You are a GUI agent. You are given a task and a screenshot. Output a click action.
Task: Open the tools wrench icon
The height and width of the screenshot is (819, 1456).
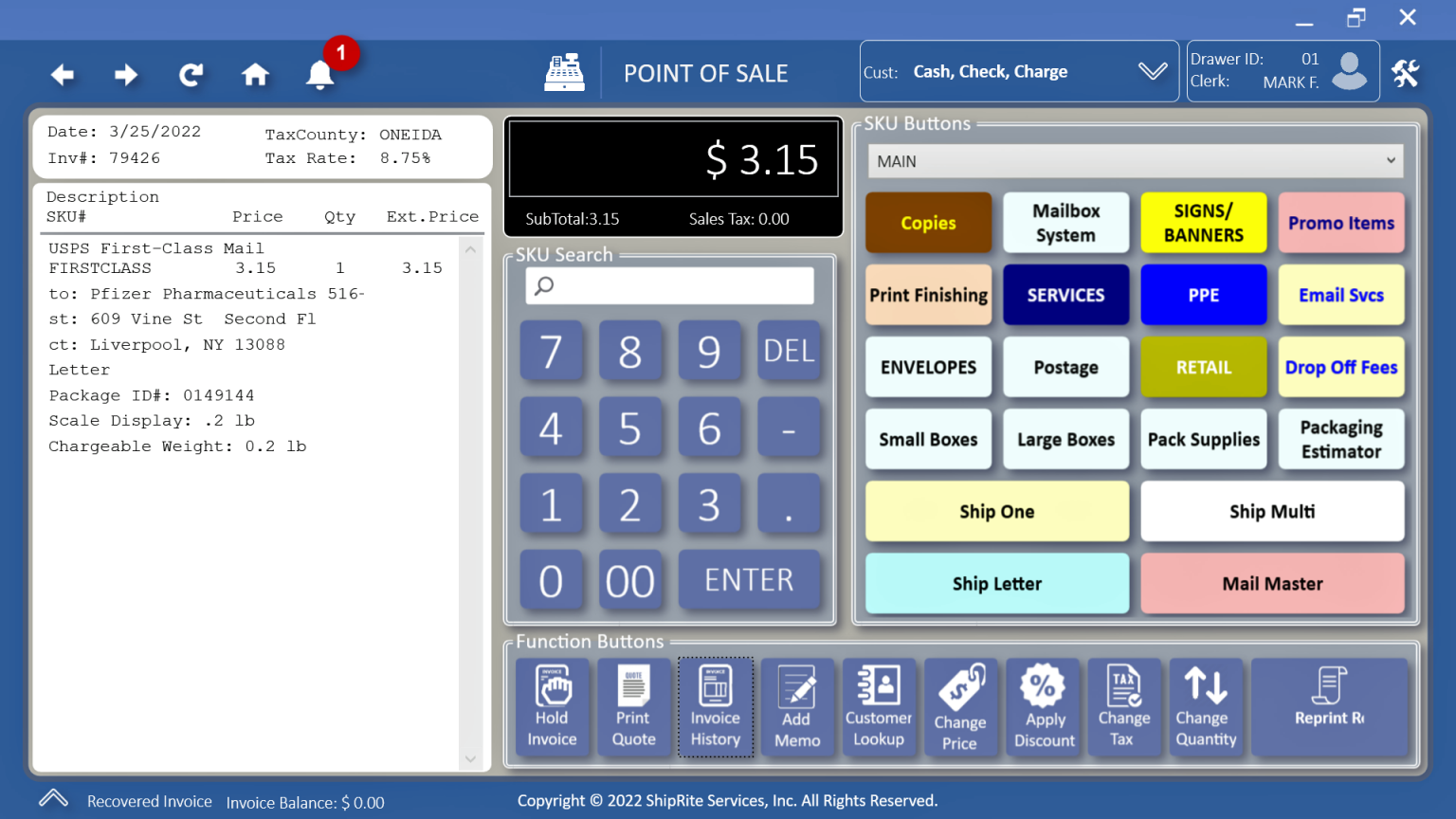tap(1406, 72)
